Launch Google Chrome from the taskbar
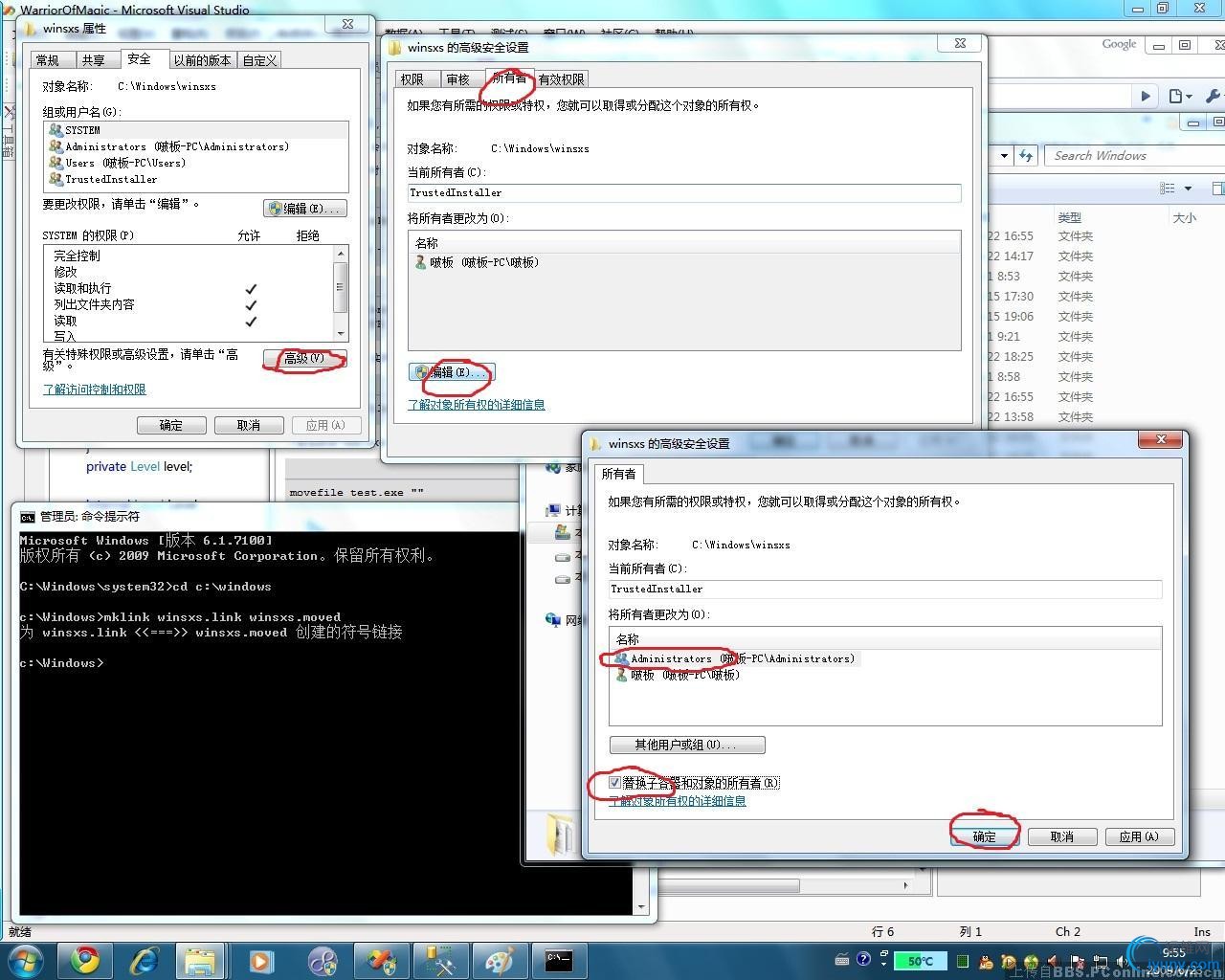This screenshot has height=980, width=1225. 85,960
